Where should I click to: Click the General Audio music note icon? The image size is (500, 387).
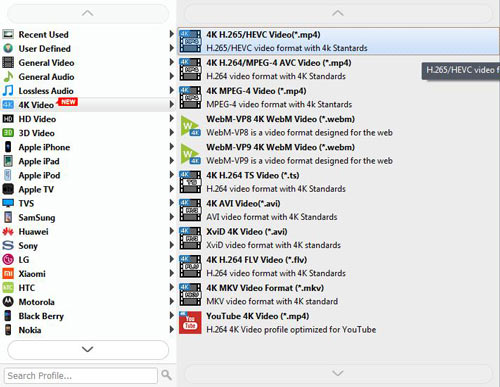pos(8,76)
